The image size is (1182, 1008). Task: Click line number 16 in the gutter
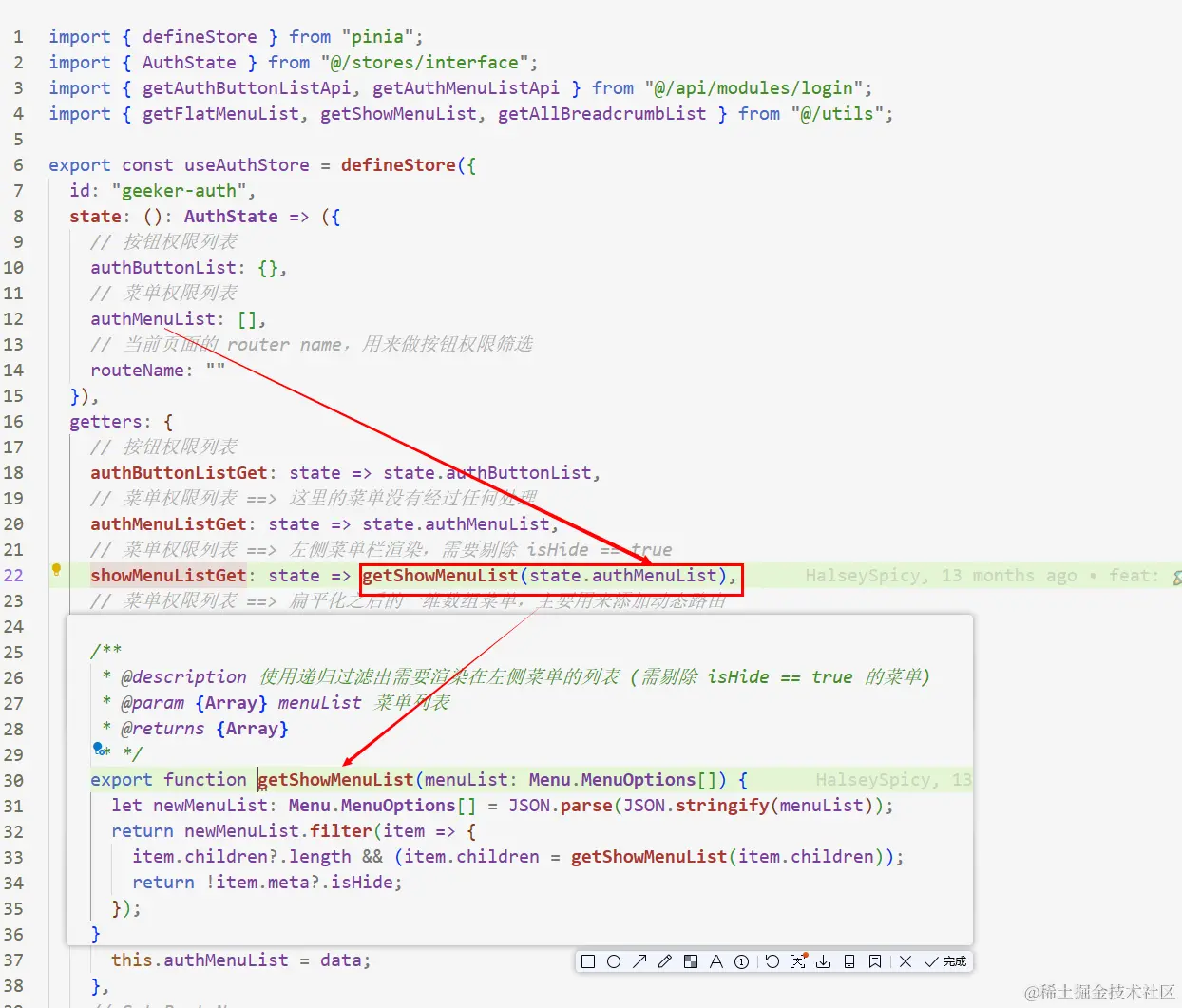click(13, 421)
